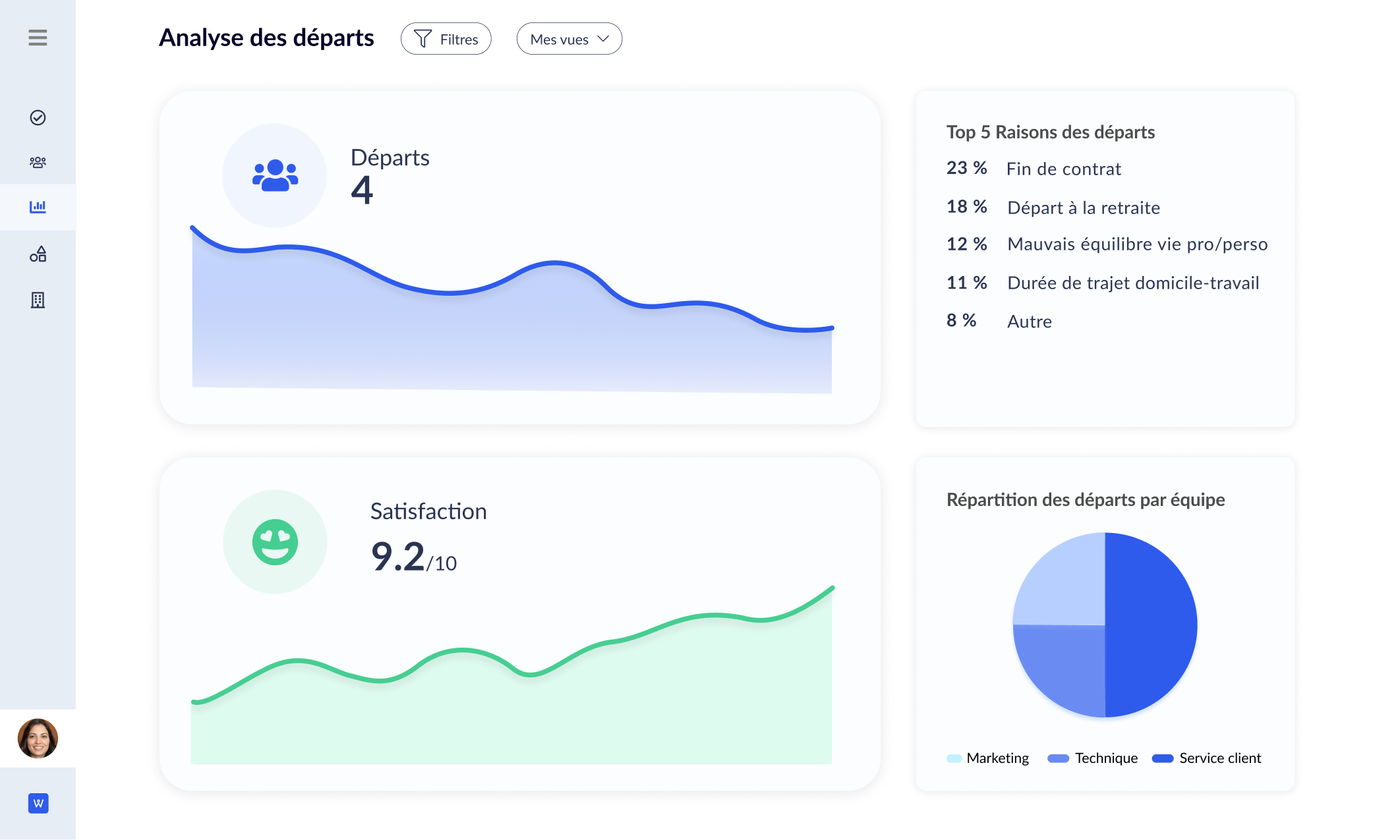1400x840 pixels.
Task: Click the '12 %' percentage value
Action: pyautogui.click(x=966, y=244)
